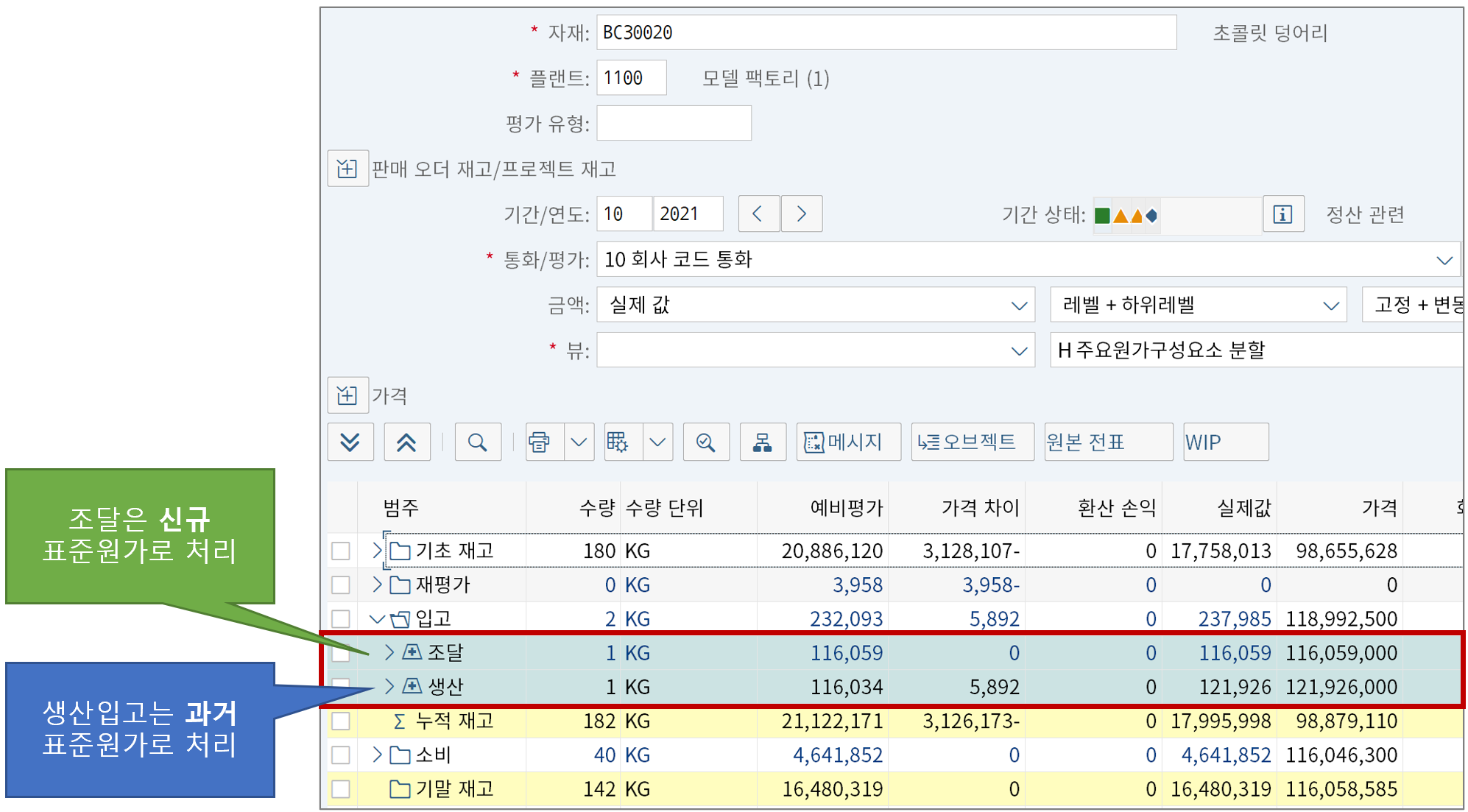Click the 실제값 column header

1243,507
